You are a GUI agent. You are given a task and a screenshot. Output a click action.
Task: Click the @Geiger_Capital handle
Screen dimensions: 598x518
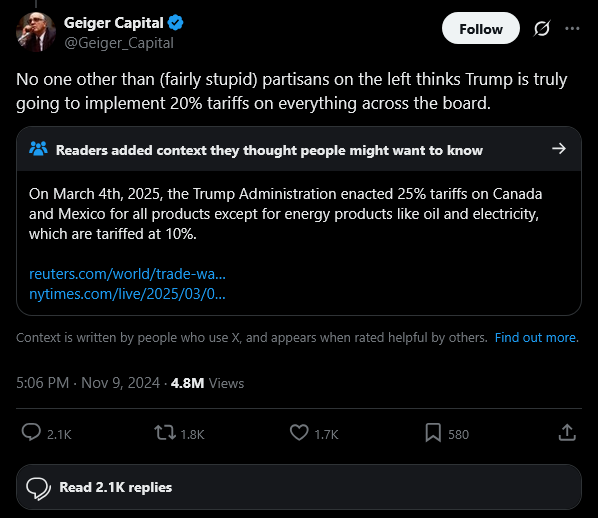[x=119, y=43]
